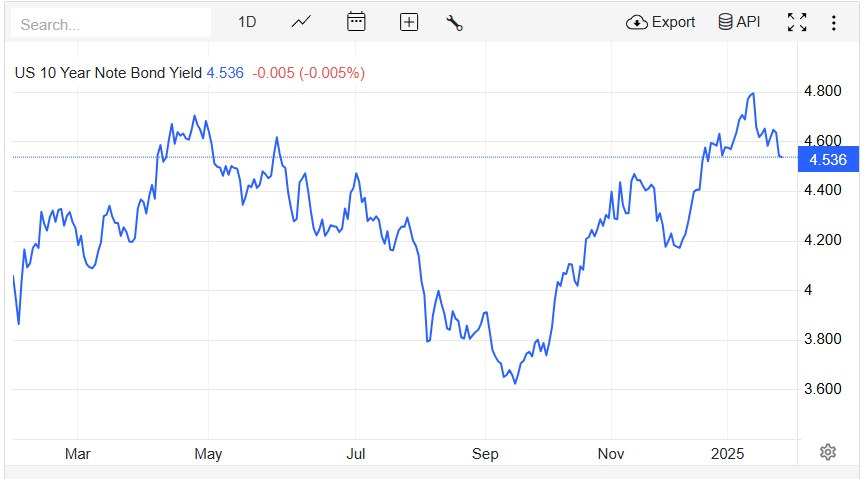This screenshot has height=479, width=862.
Task: Toggle fullscreen chart mode
Action: coord(797,22)
